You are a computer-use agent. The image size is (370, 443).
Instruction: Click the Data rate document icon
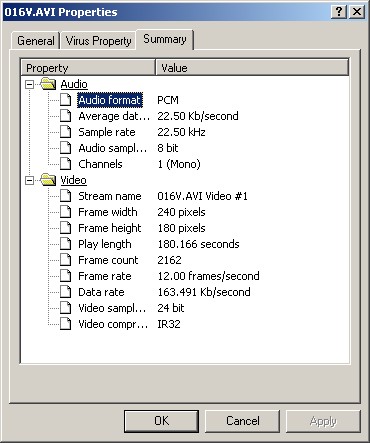pos(66,292)
